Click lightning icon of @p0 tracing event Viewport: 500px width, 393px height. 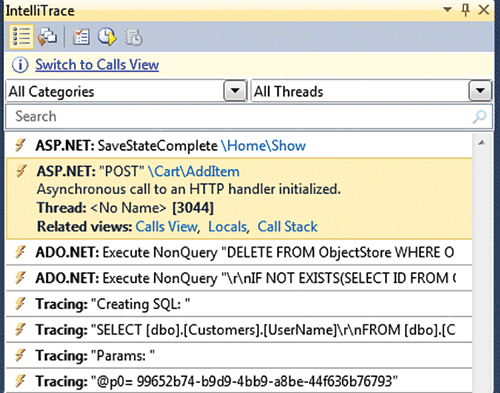[21, 381]
